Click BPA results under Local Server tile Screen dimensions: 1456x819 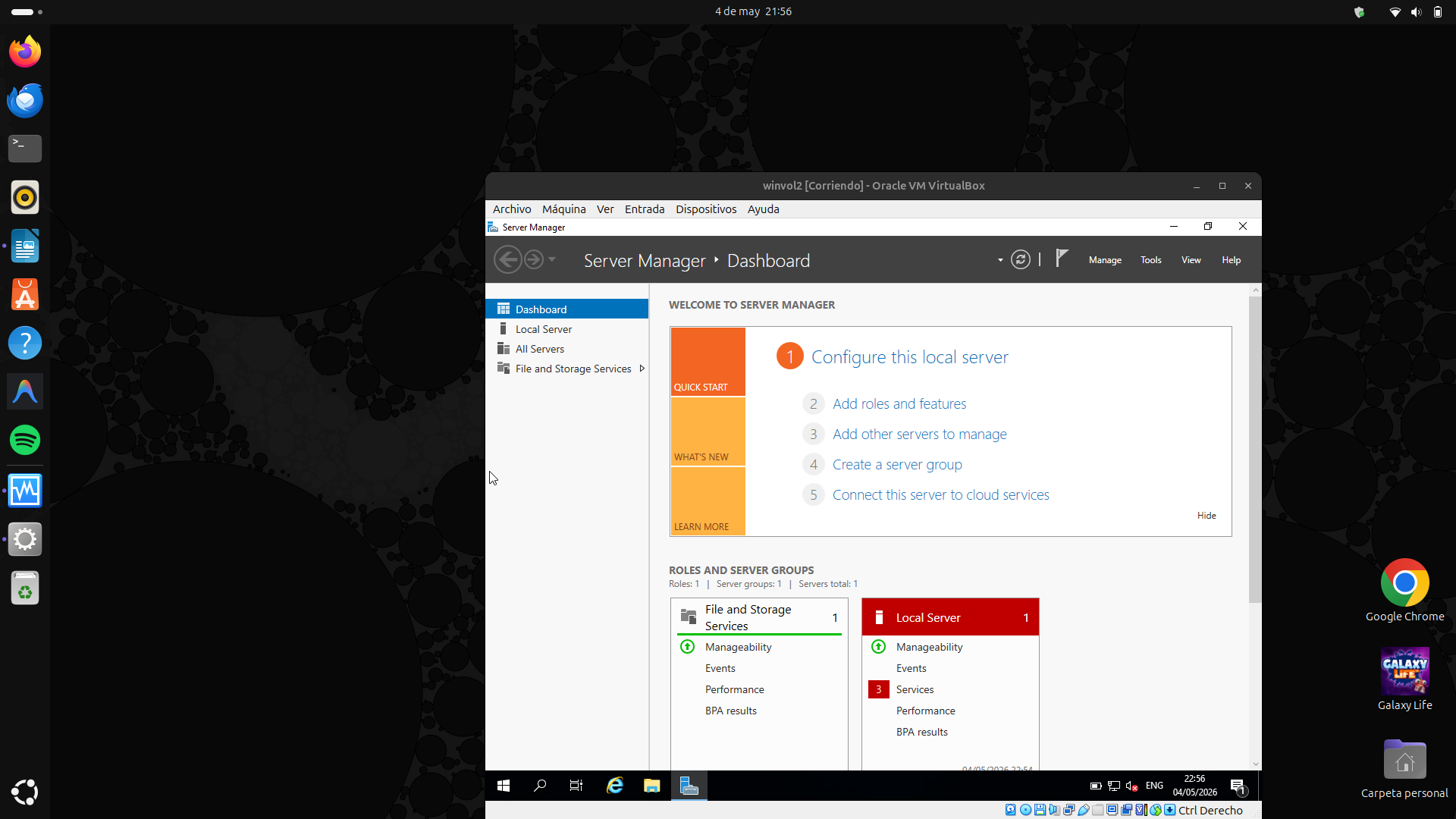tap(921, 731)
